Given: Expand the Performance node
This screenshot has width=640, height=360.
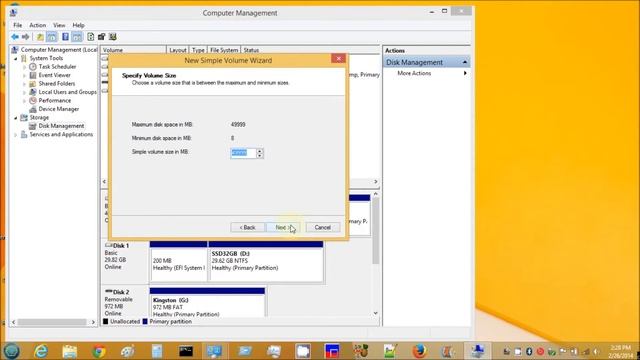Looking at the screenshot, I should pyautogui.click(x=24, y=101).
